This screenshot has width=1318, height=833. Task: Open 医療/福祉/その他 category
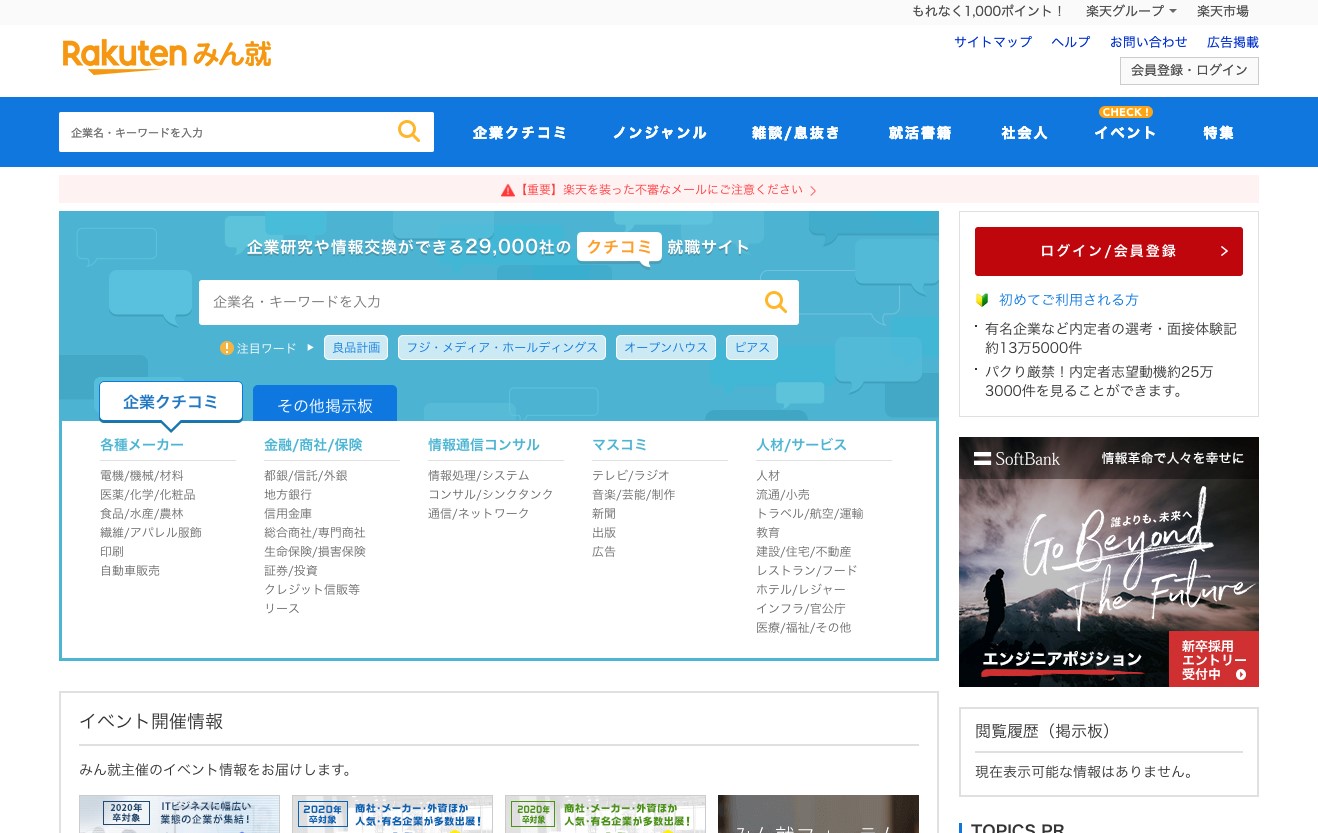point(804,628)
